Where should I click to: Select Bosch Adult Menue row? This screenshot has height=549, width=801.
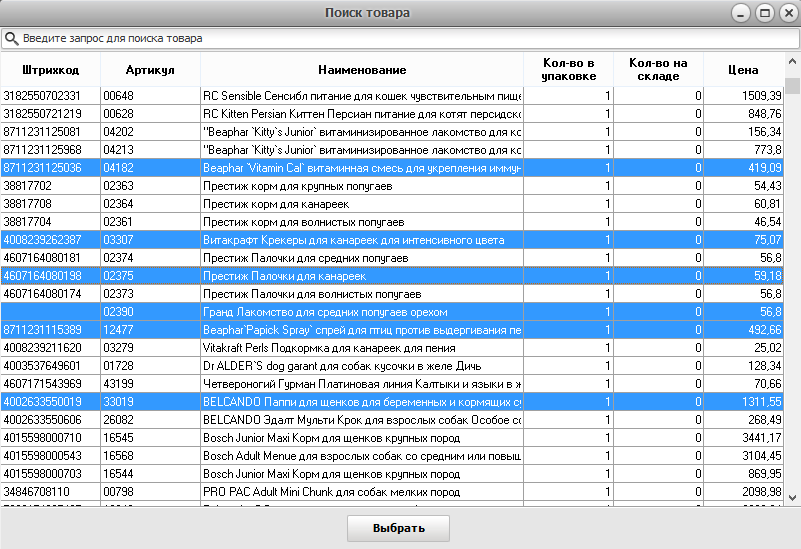coord(392,456)
